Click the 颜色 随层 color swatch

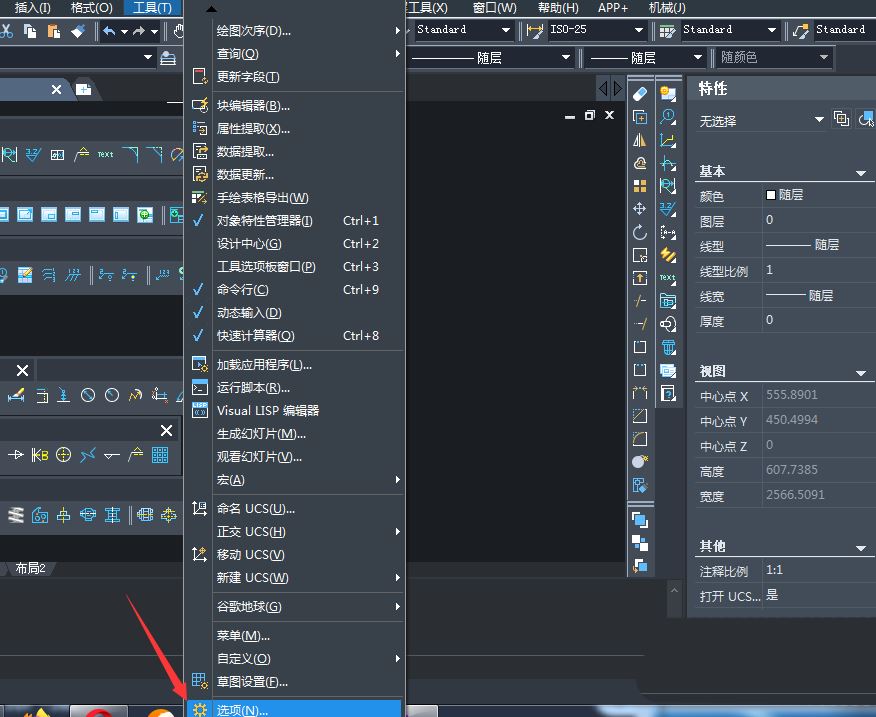pyautogui.click(x=771, y=194)
